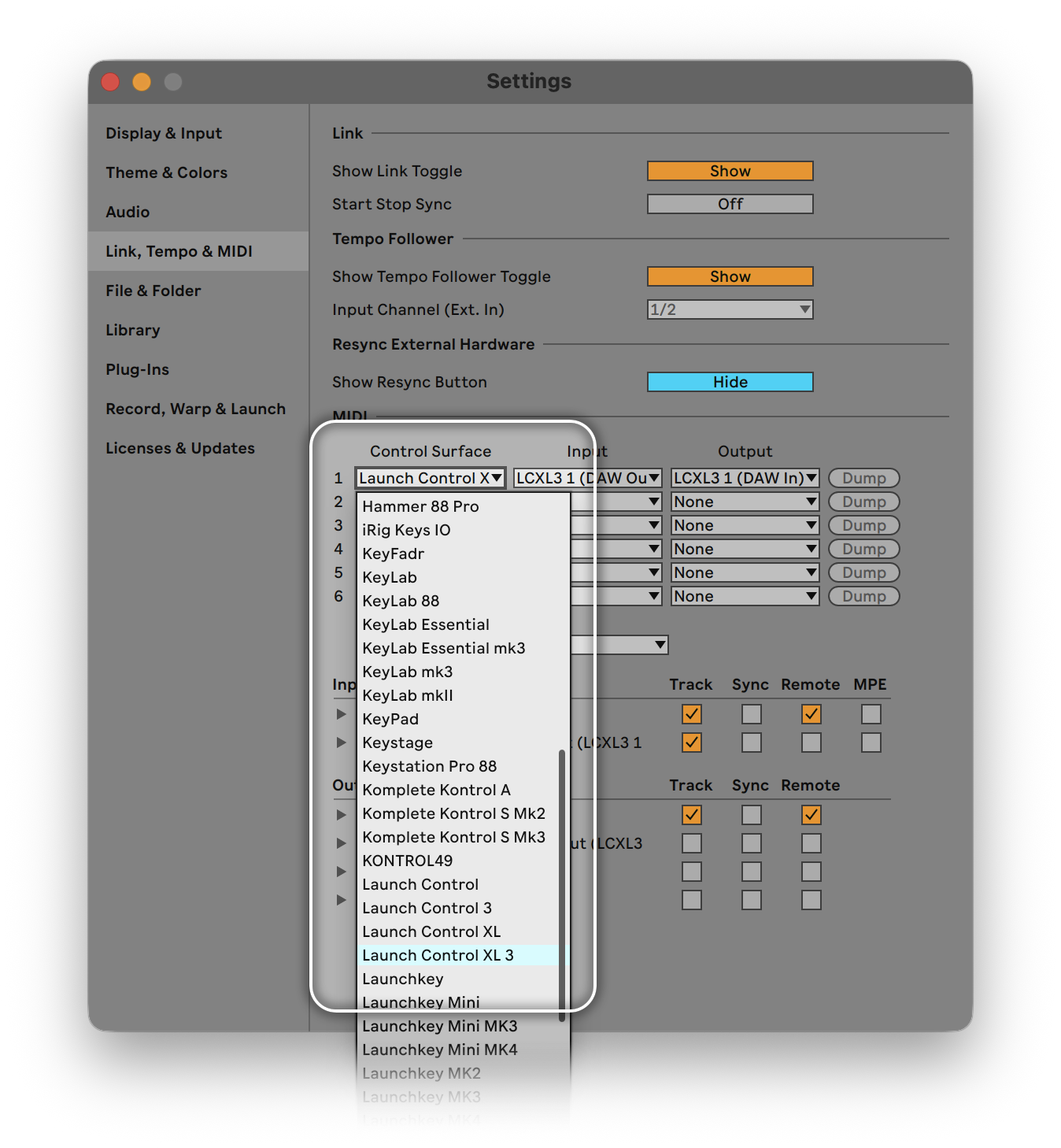Toggle Start Stop Sync Off button
Viewport: 1061px width, 1148px height.
[730, 204]
